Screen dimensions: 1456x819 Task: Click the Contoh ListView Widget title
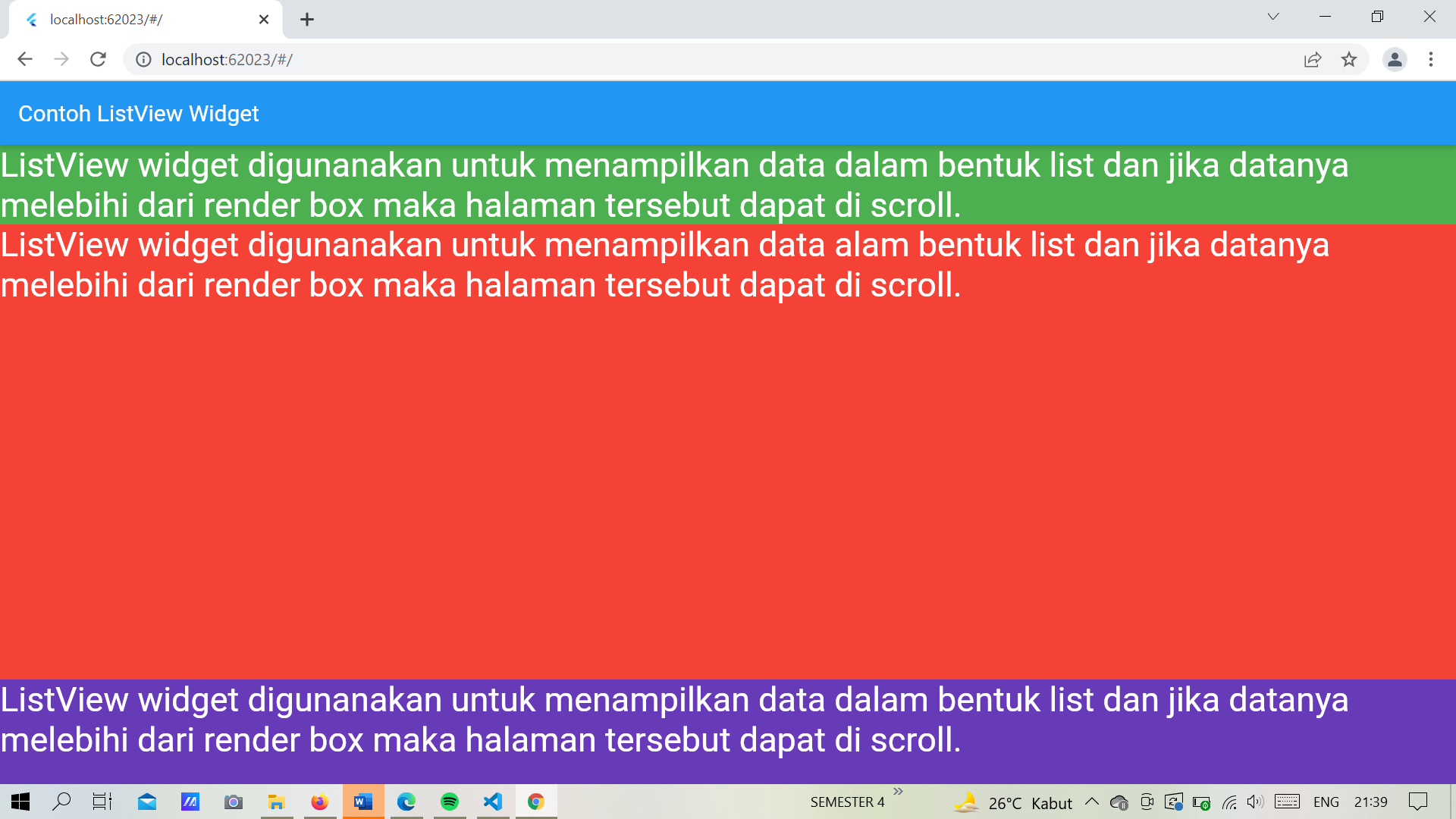tap(139, 114)
